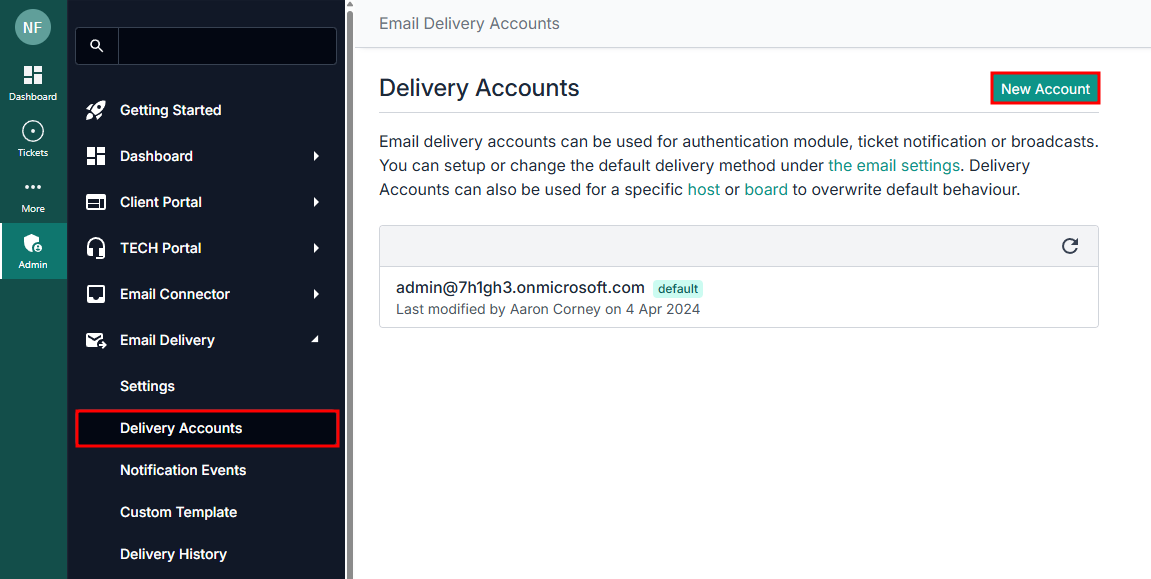Select Custom Template in sidebar
The height and width of the screenshot is (579, 1151).
178,512
